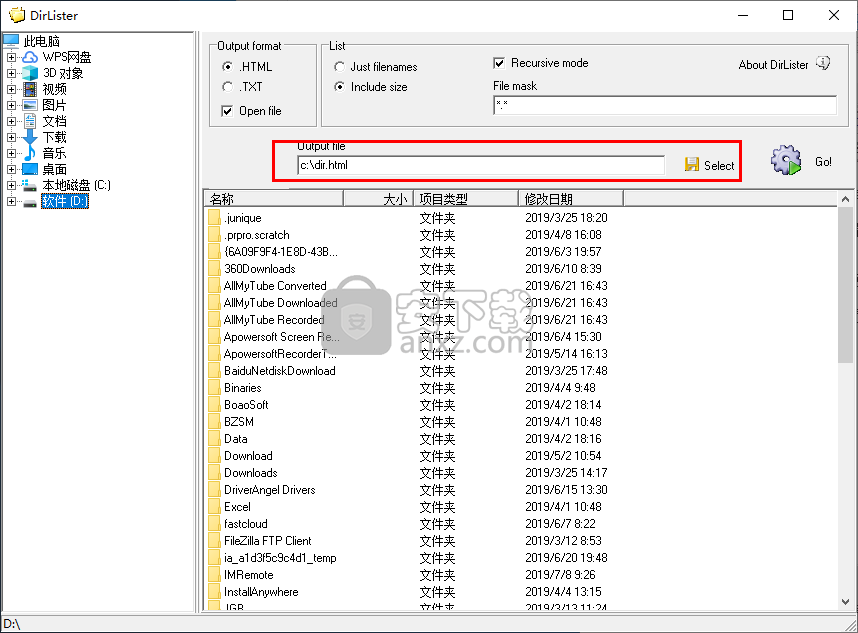
Task: Click the Binaries folder icon
Action: click(x=214, y=388)
